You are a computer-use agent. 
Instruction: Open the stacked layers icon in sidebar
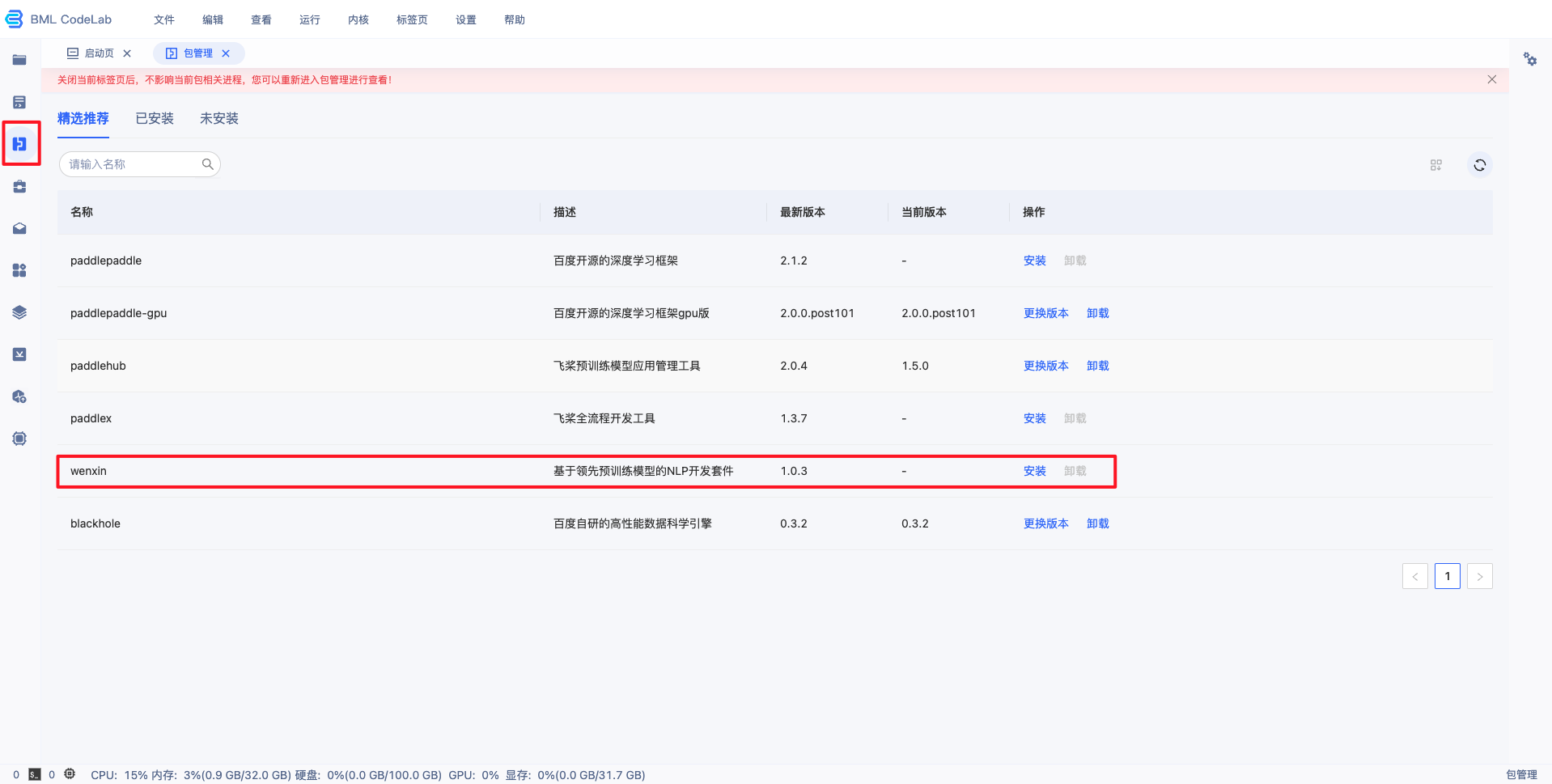[19, 312]
